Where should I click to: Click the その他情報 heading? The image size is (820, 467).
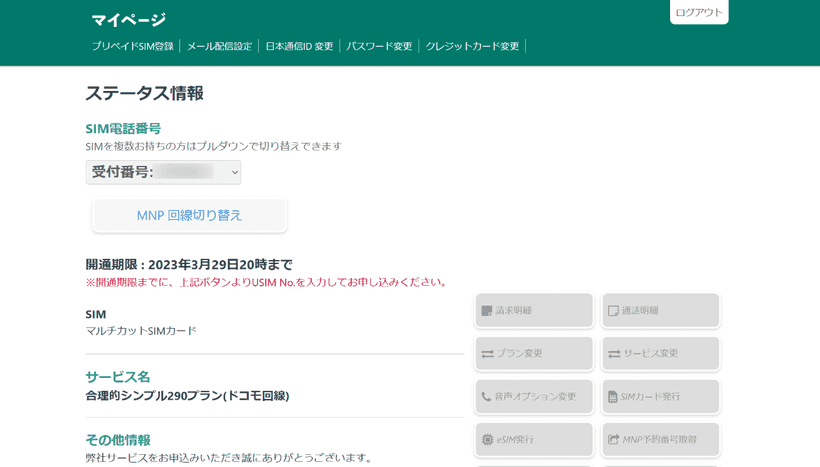(x=118, y=440)
